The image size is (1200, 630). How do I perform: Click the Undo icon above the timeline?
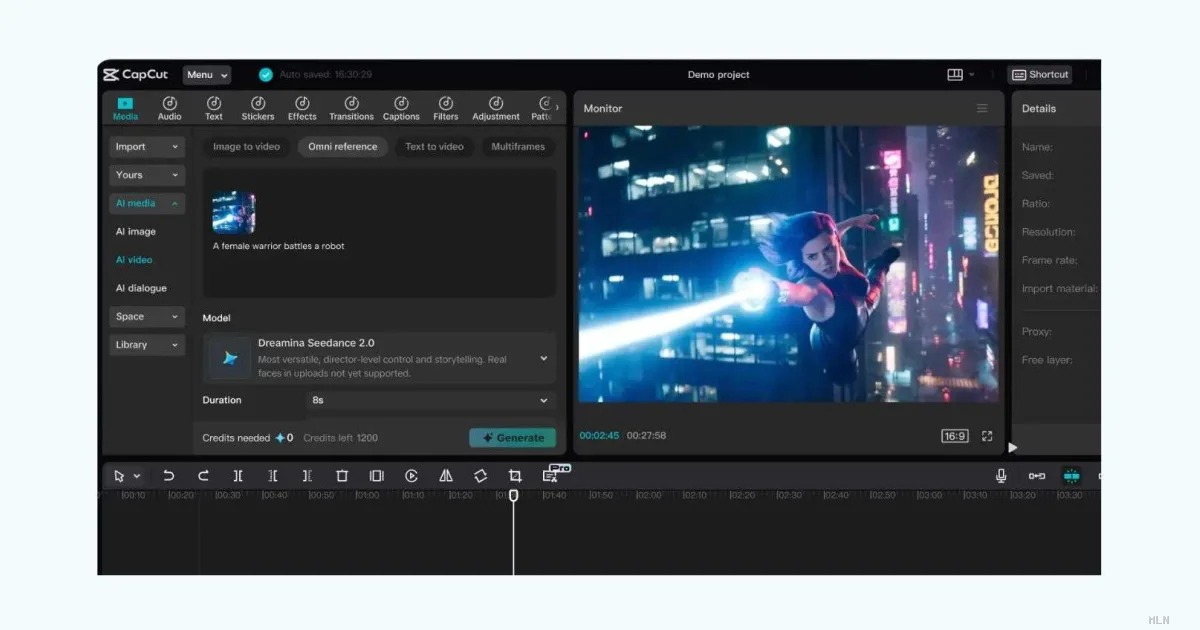point(168,476)
